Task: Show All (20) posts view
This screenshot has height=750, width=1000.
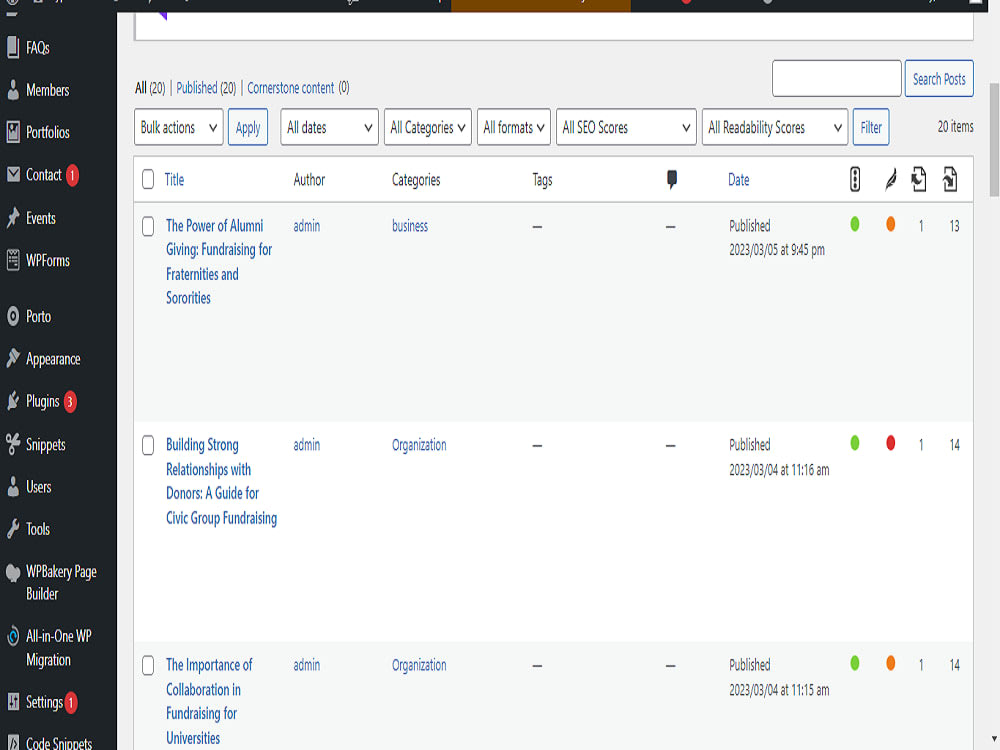Action: click(150, 88)
